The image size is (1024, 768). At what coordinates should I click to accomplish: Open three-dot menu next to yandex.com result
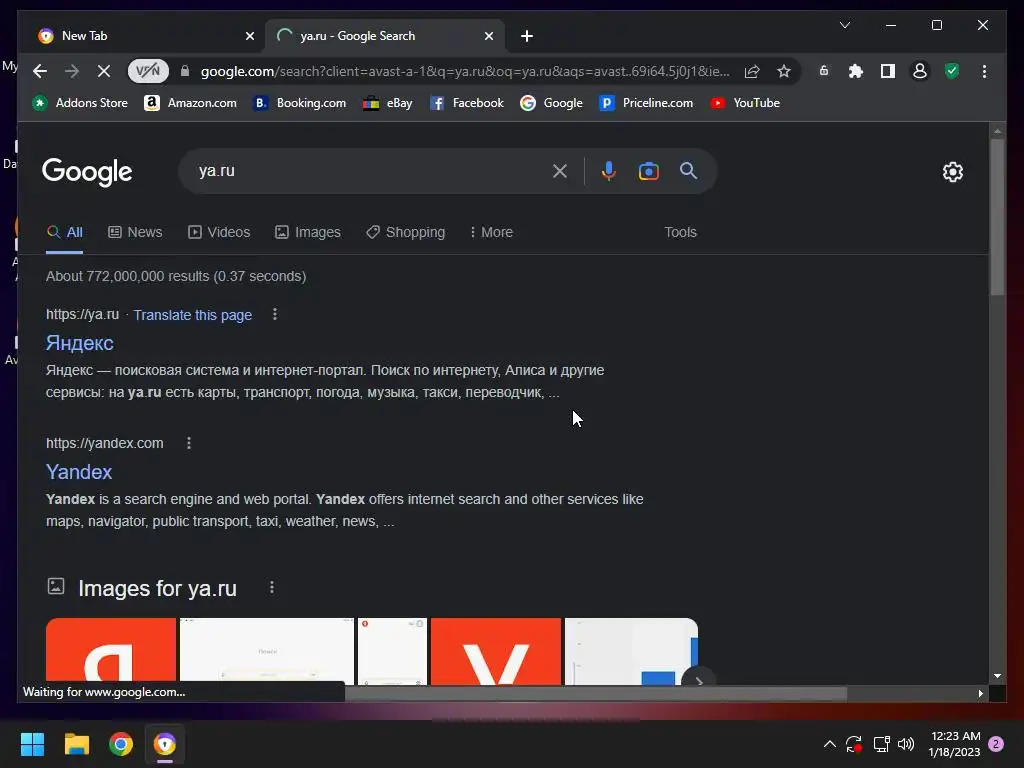point(189,443)
